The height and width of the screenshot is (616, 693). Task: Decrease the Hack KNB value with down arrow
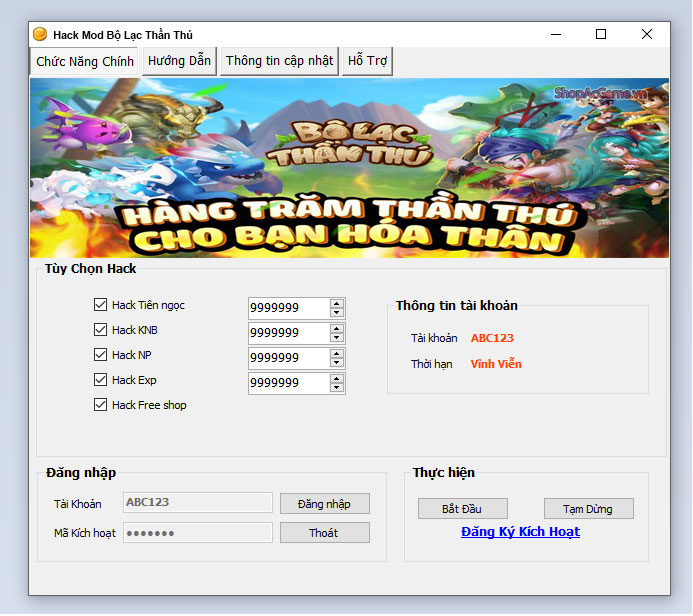point(337,338)
